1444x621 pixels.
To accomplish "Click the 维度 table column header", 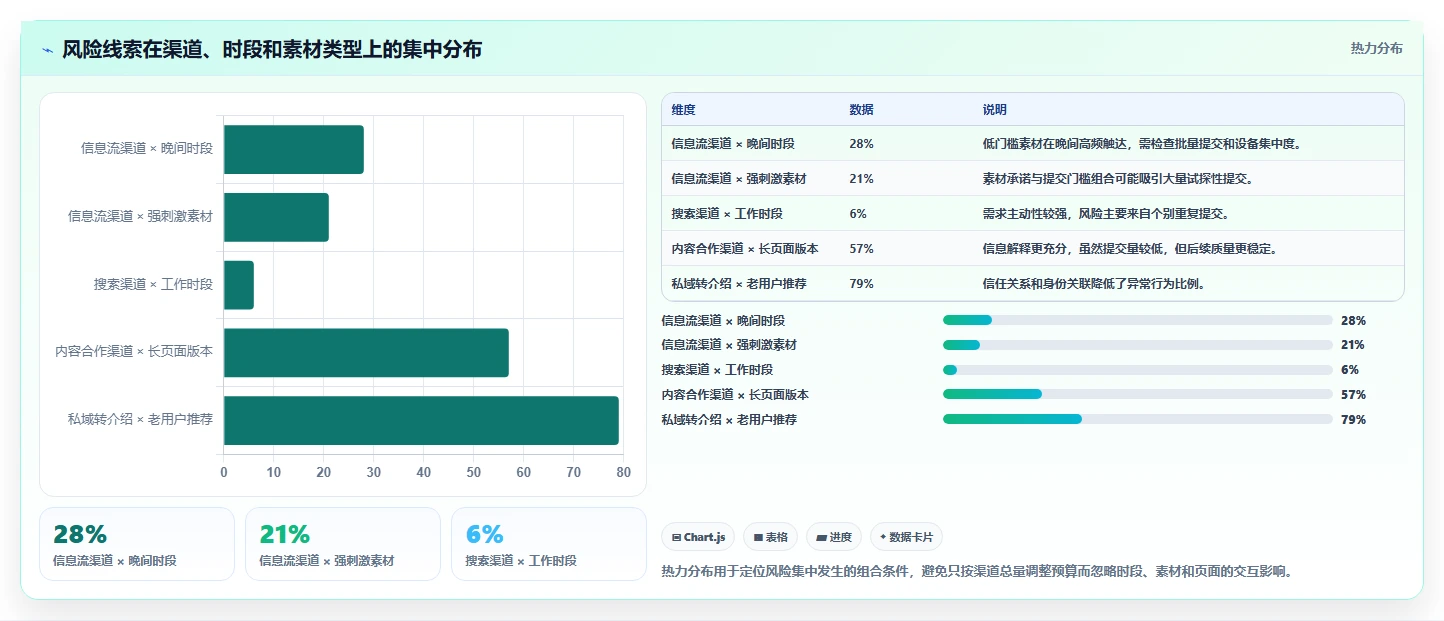I will [x=684, y=110].
